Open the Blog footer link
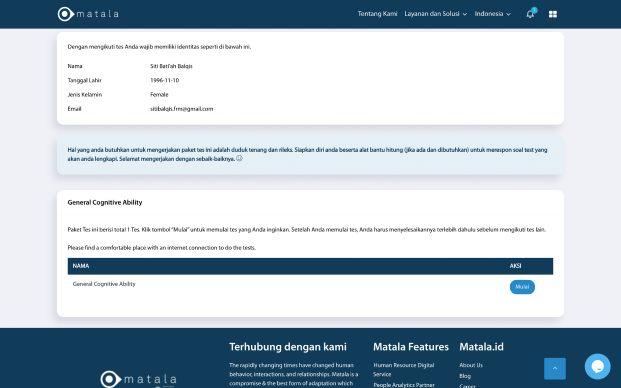 465,376
